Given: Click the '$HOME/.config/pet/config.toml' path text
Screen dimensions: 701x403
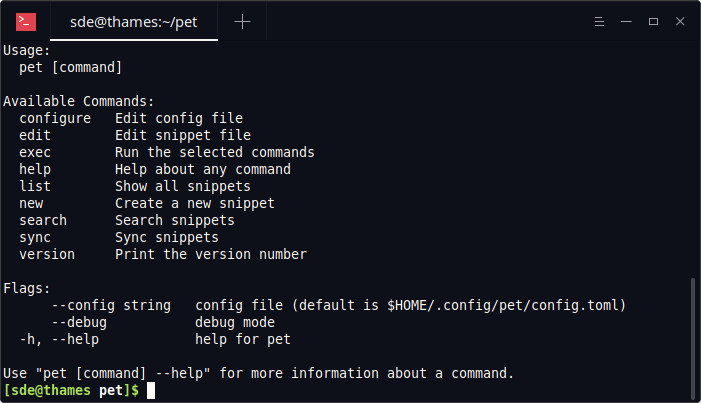Looking at the screenshot, I should pyautogui.click(x=502, y=305).
